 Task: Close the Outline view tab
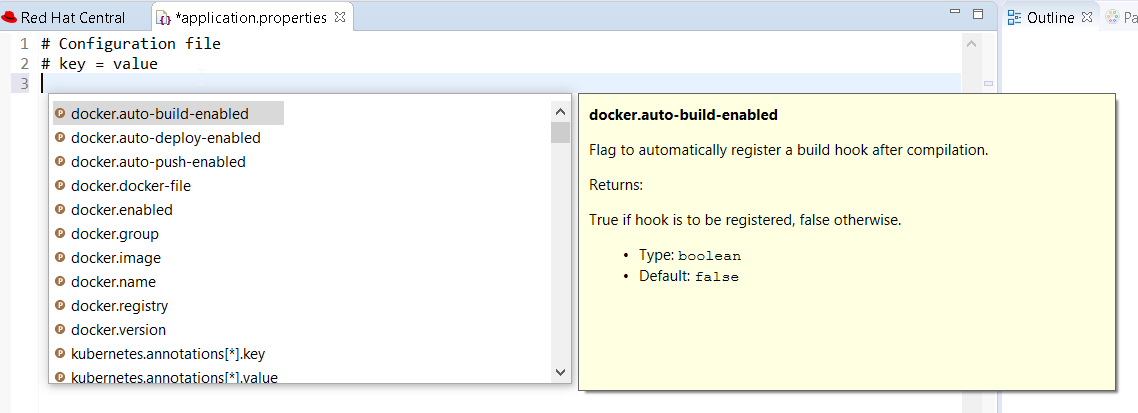1086,17
